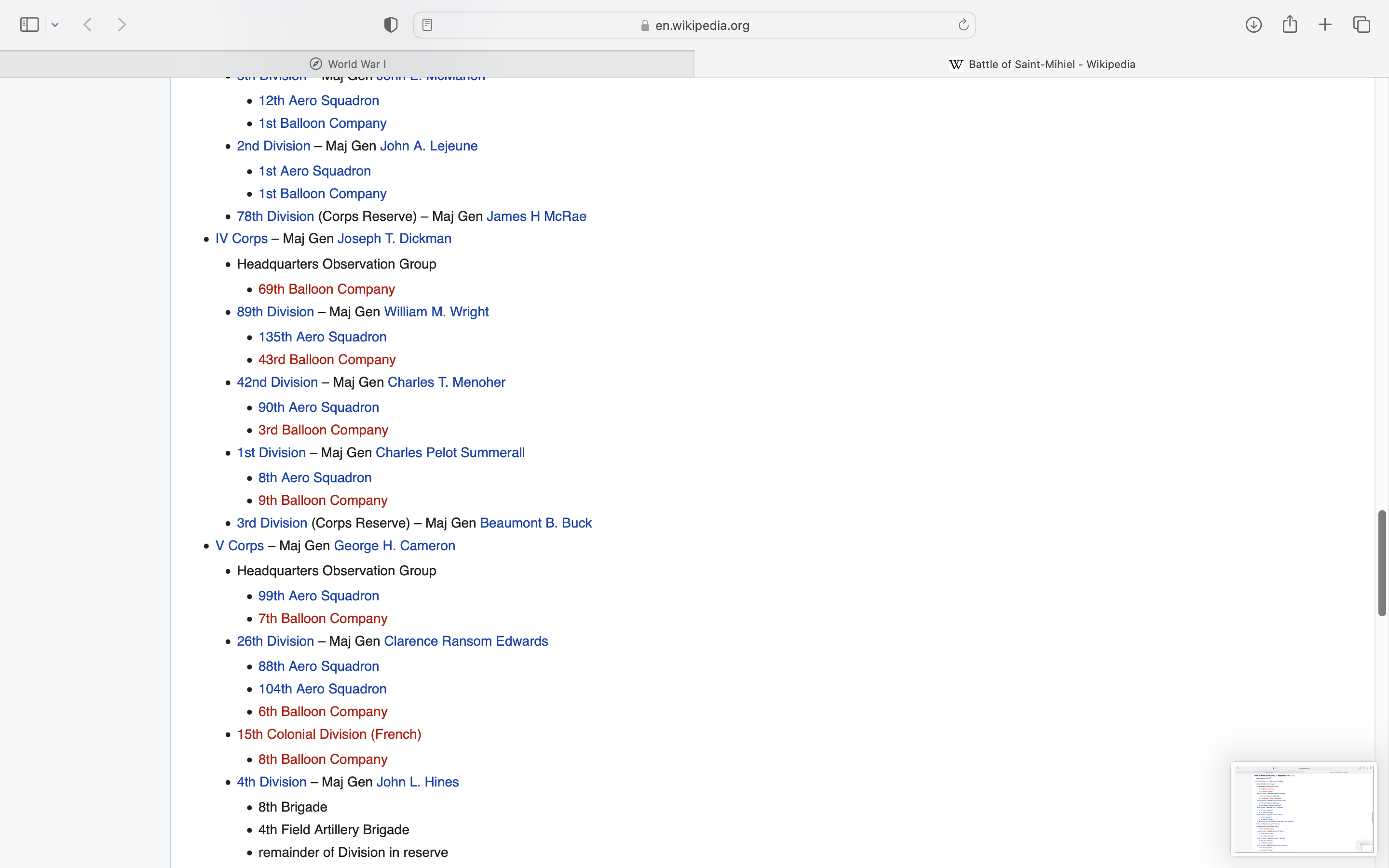This screenshot has height=868, width=1389.
Task: Open the Reader view icon
Action: [427, 25]
